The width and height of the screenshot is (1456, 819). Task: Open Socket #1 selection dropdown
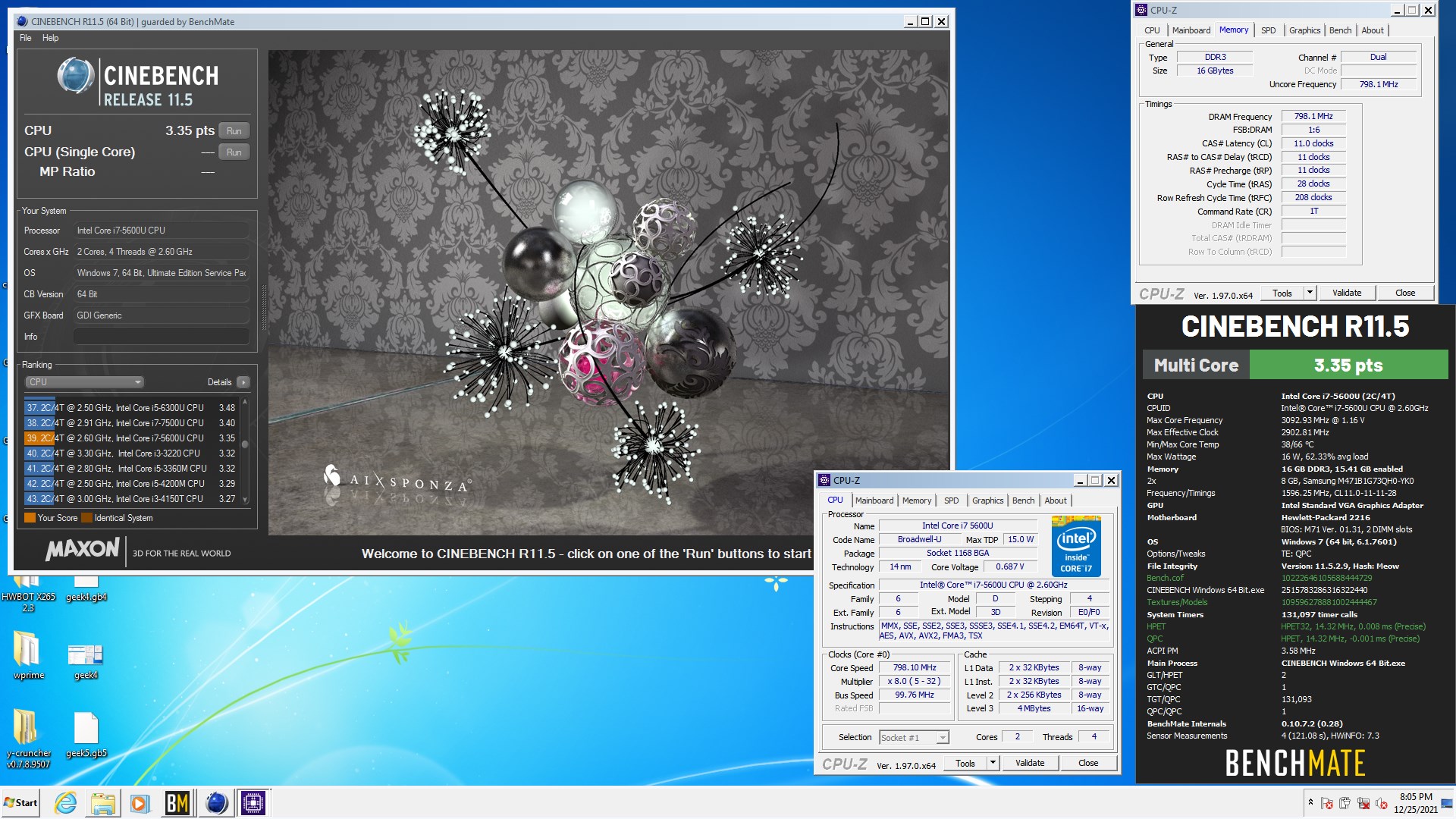click(914, 738)
